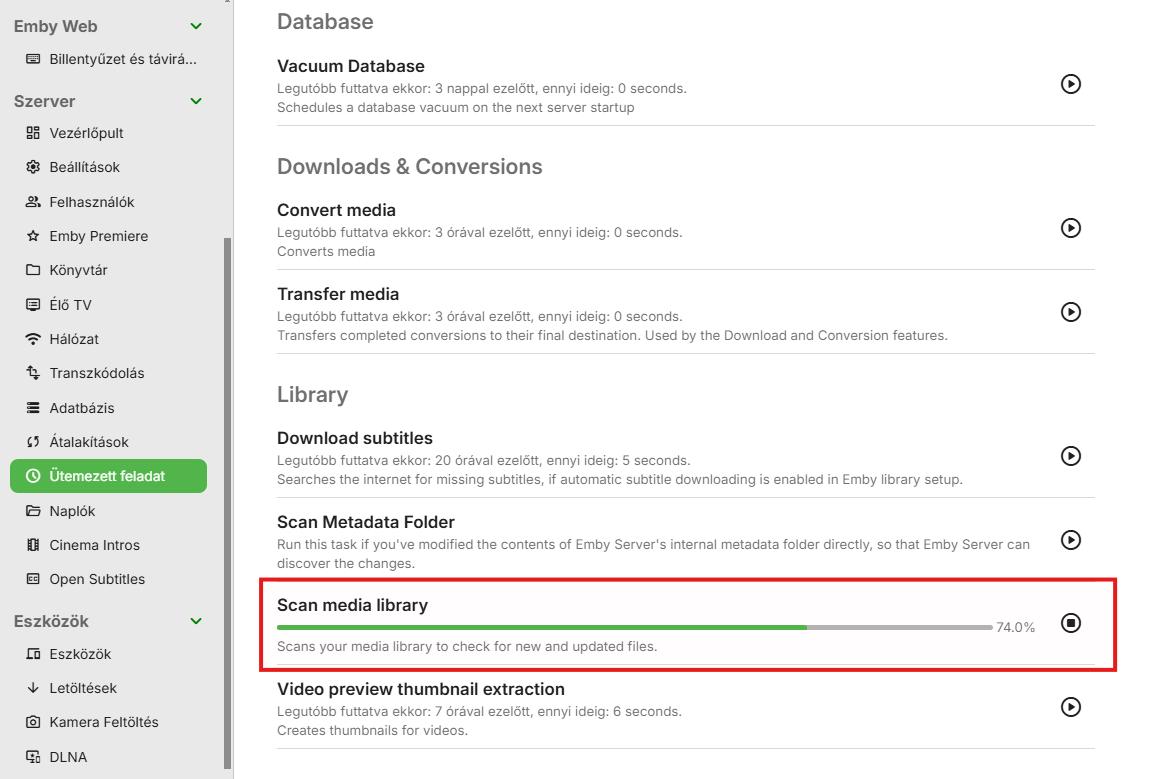The width and height of the screenshot is (1158, 779).
Task: Click the Emby Premiere star icon
Action: pos(33,236)
